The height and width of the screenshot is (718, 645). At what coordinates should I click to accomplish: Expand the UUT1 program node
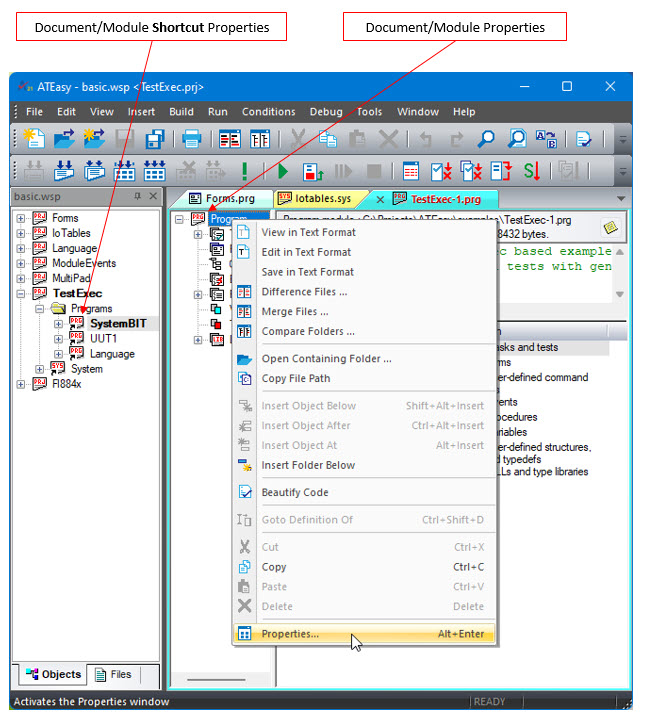point(59,339)
